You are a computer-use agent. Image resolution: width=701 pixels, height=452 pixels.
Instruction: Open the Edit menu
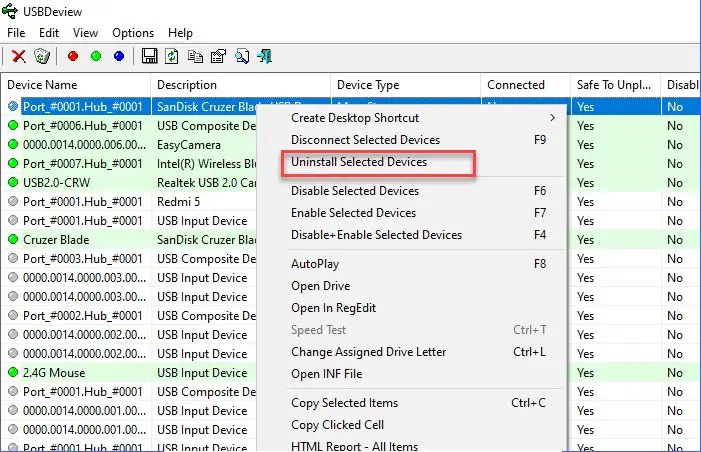(x=49, y=33)
